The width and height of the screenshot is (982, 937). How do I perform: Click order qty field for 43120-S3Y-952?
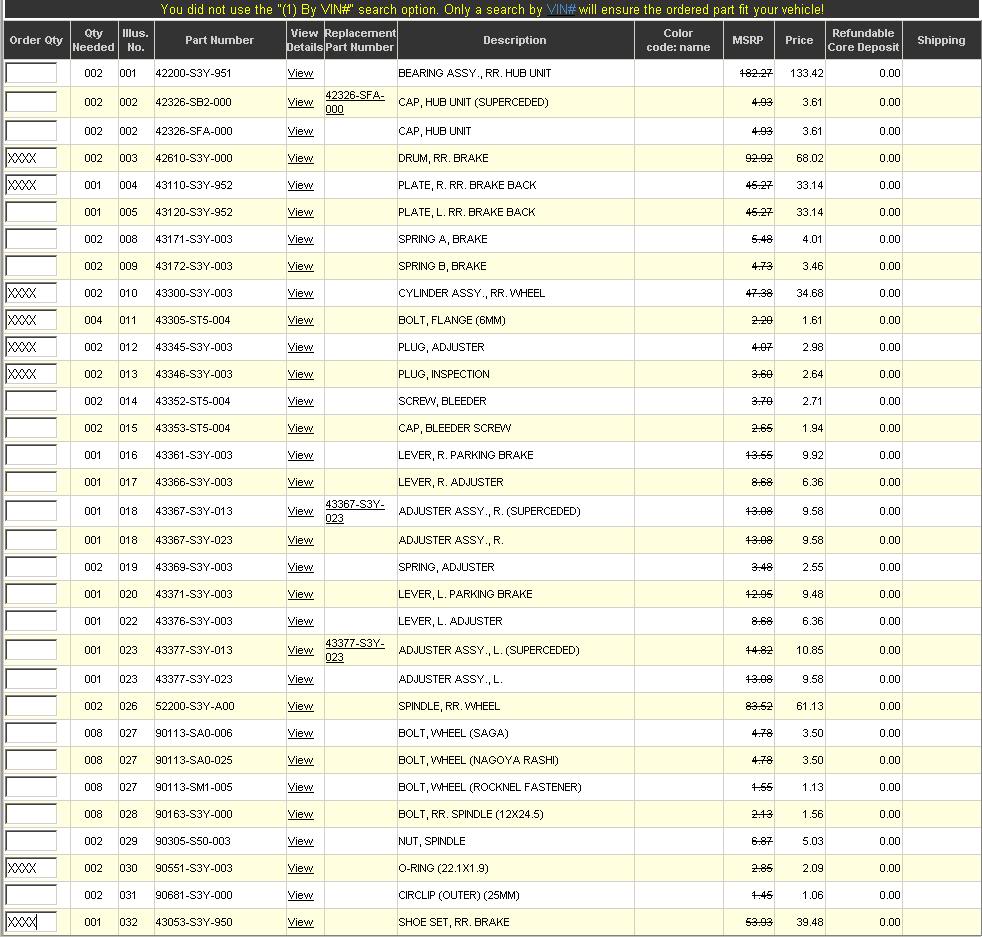[31, 212]
